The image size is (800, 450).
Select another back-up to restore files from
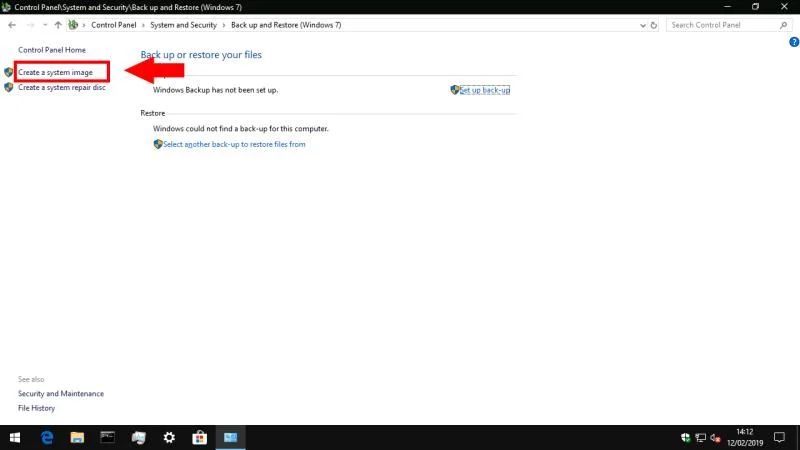pyautogui.click(x=234, y=144)
